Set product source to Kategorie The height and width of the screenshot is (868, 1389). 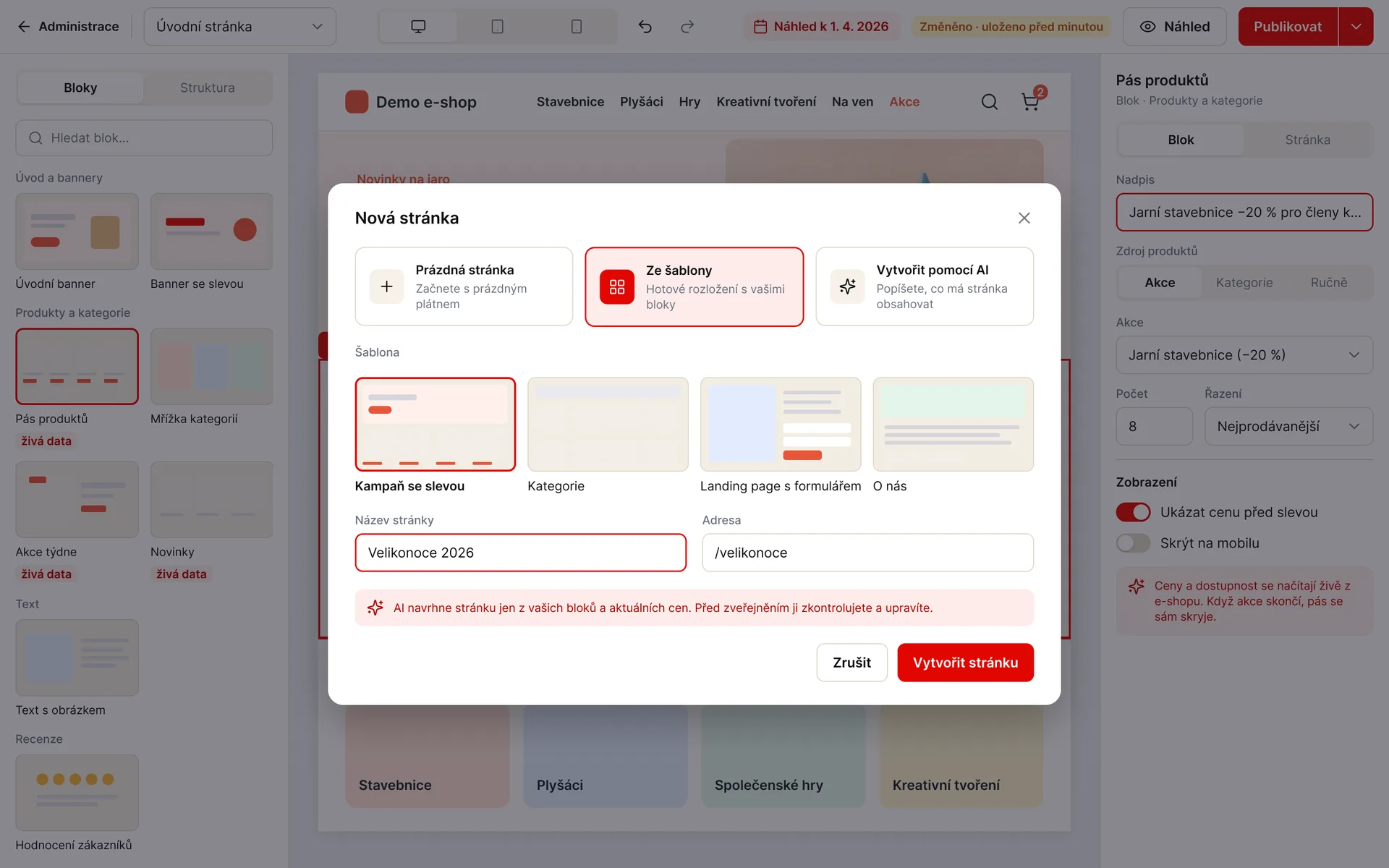point(1244,283)
